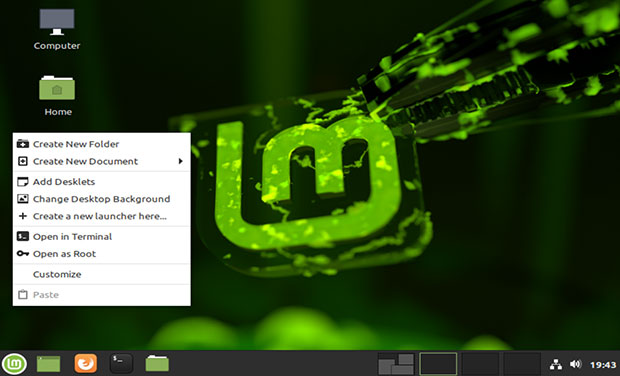This screenshot has height=376, width=620.
Task: Click the Paste menu entry
Action: tap(102, 295)
